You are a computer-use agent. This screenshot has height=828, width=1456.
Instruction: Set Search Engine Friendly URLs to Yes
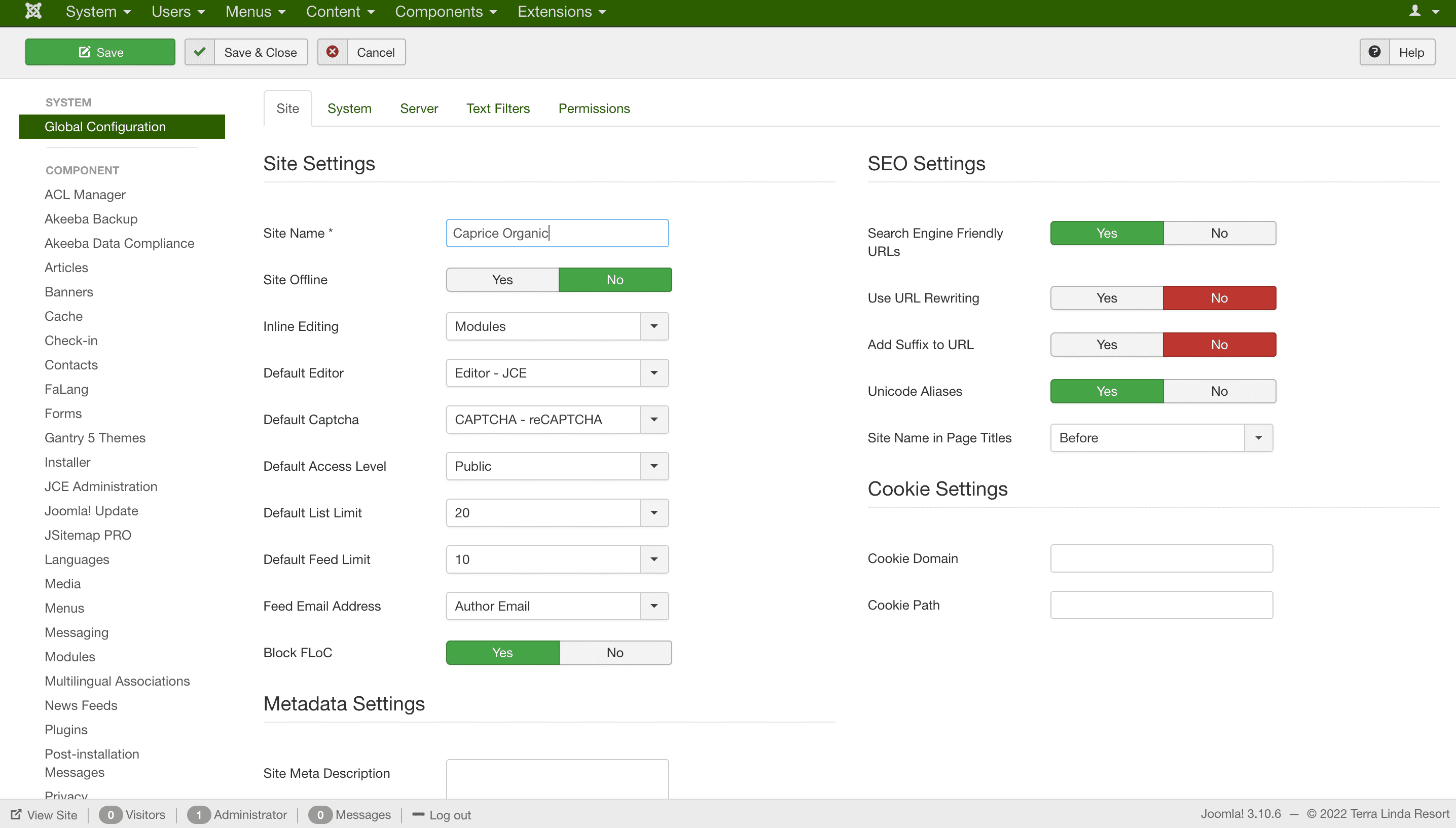pyautogui.click(x=1107, y=233)
